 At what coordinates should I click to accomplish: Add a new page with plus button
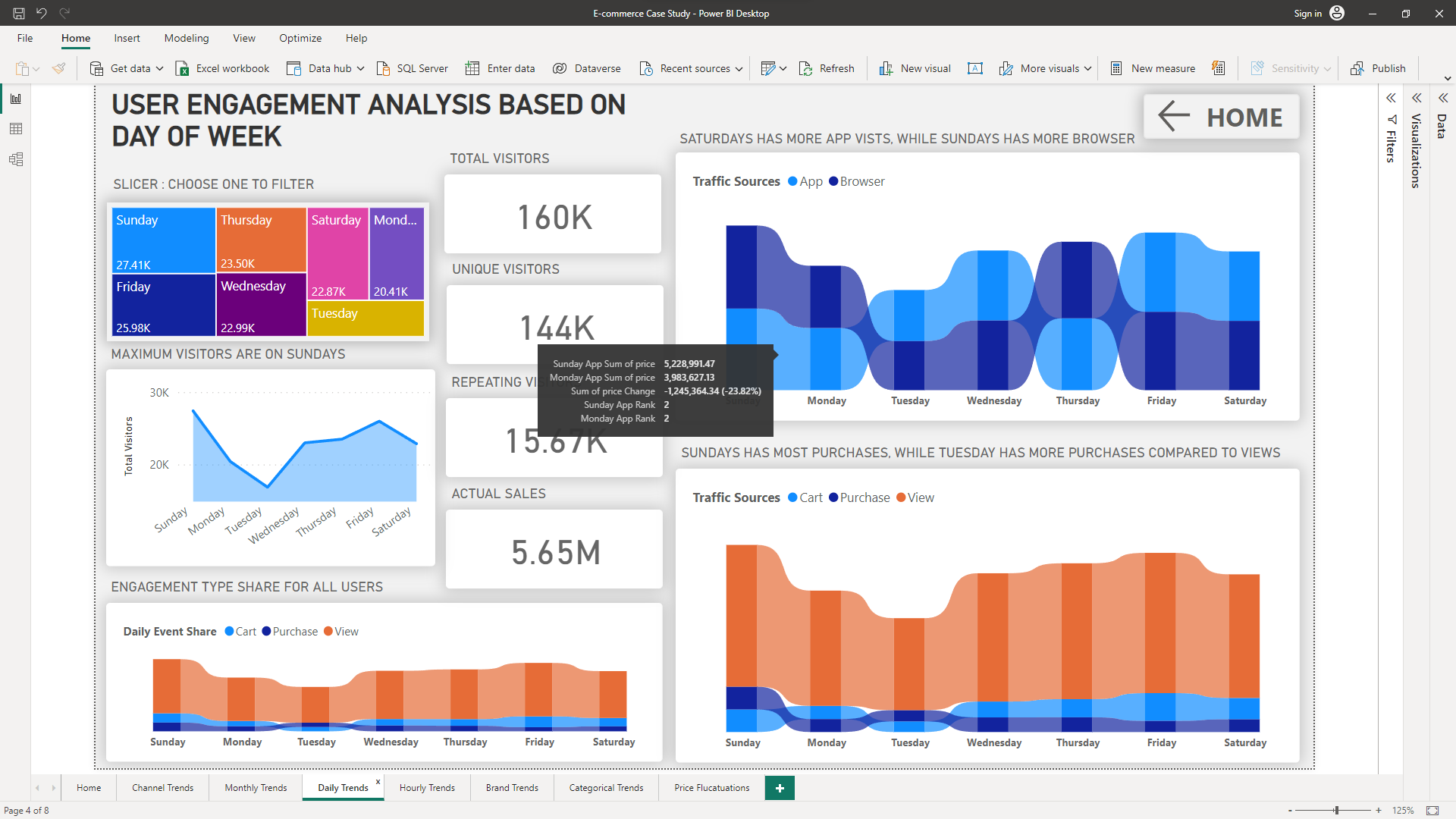coord(780,788)
